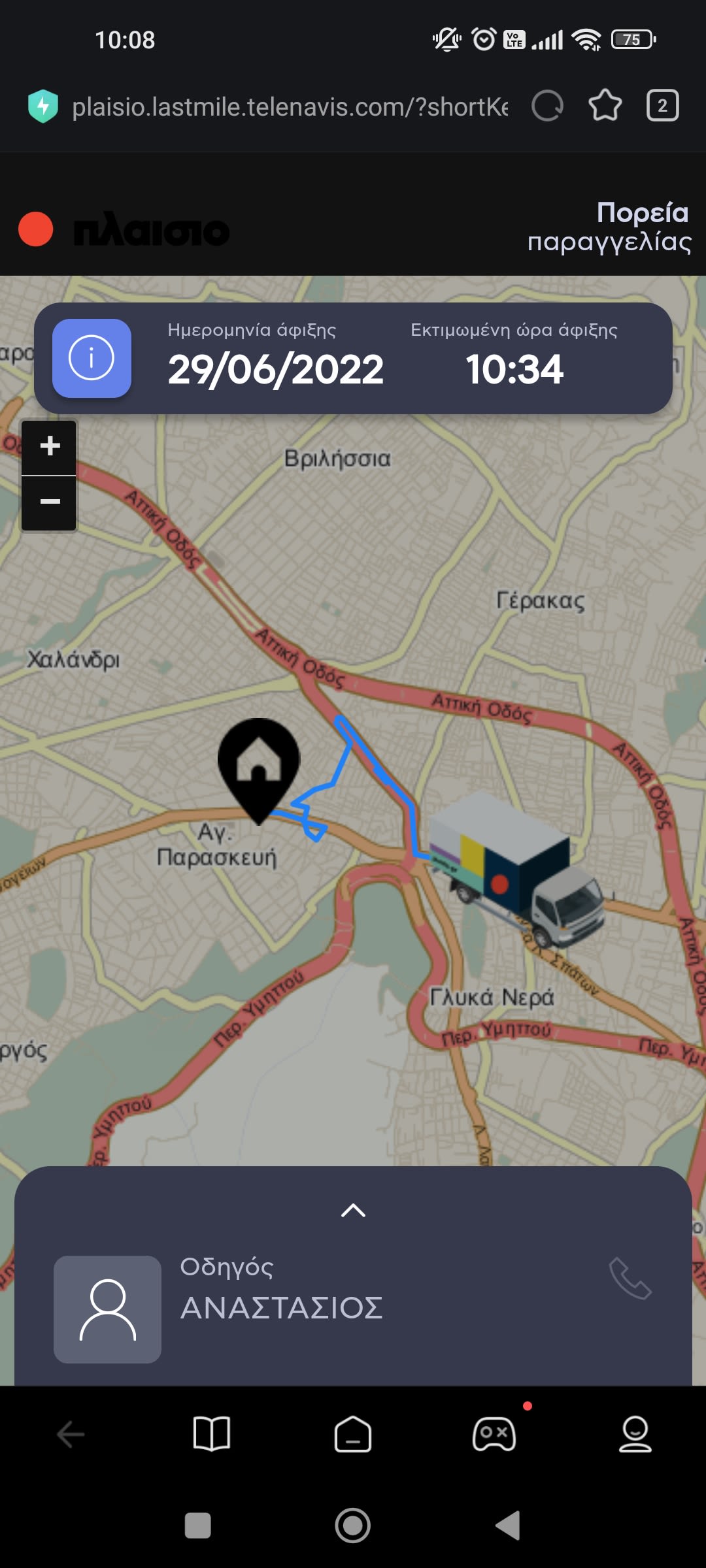The image size is (706, 1568).
Task: Expand the driver panel with up chevron
Action: click(x=353, y=1211)
